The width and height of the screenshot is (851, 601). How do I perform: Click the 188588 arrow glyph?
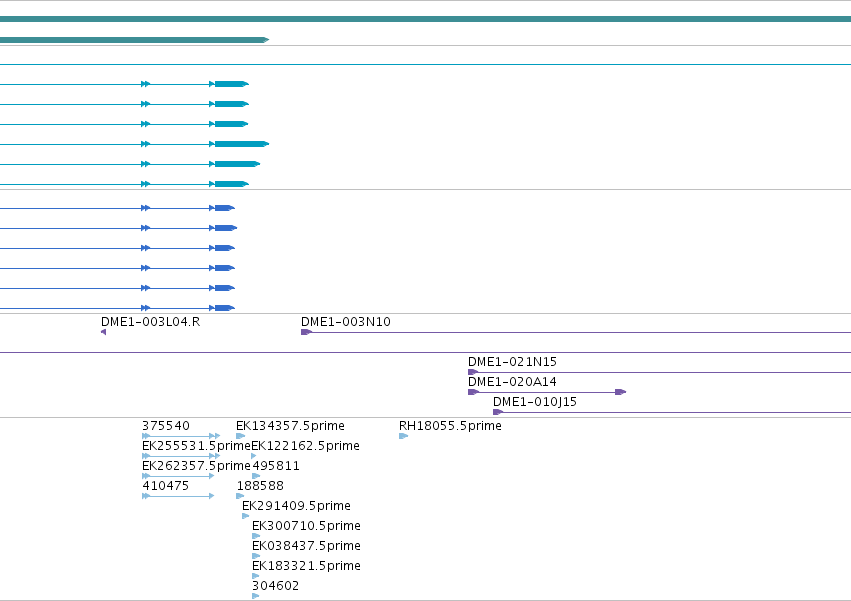(x=240, y=496)
